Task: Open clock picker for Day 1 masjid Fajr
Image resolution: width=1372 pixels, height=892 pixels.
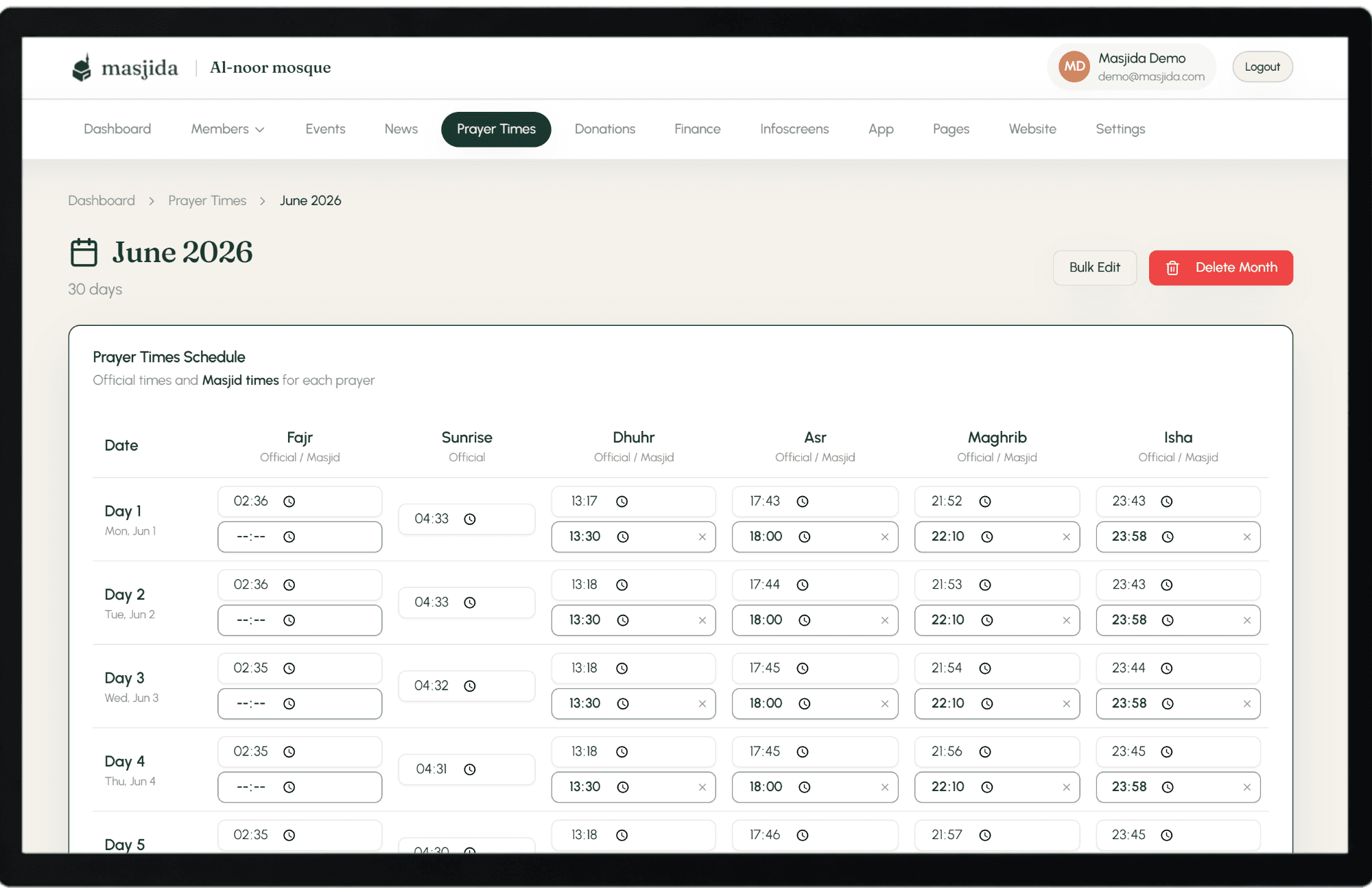Action: (x=289, y=537)
